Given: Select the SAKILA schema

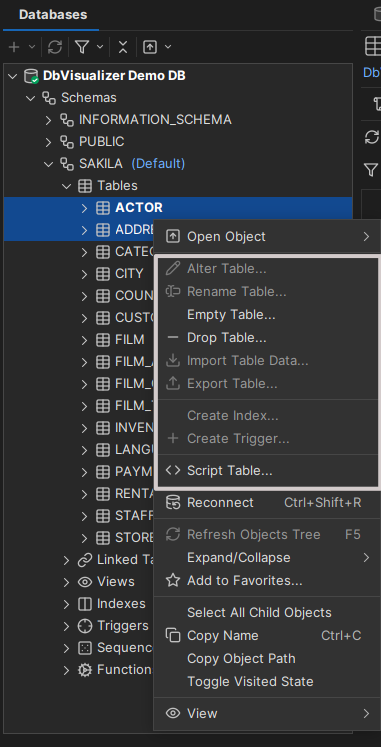Looking at the screenshot, I should [x=101, y=164].
